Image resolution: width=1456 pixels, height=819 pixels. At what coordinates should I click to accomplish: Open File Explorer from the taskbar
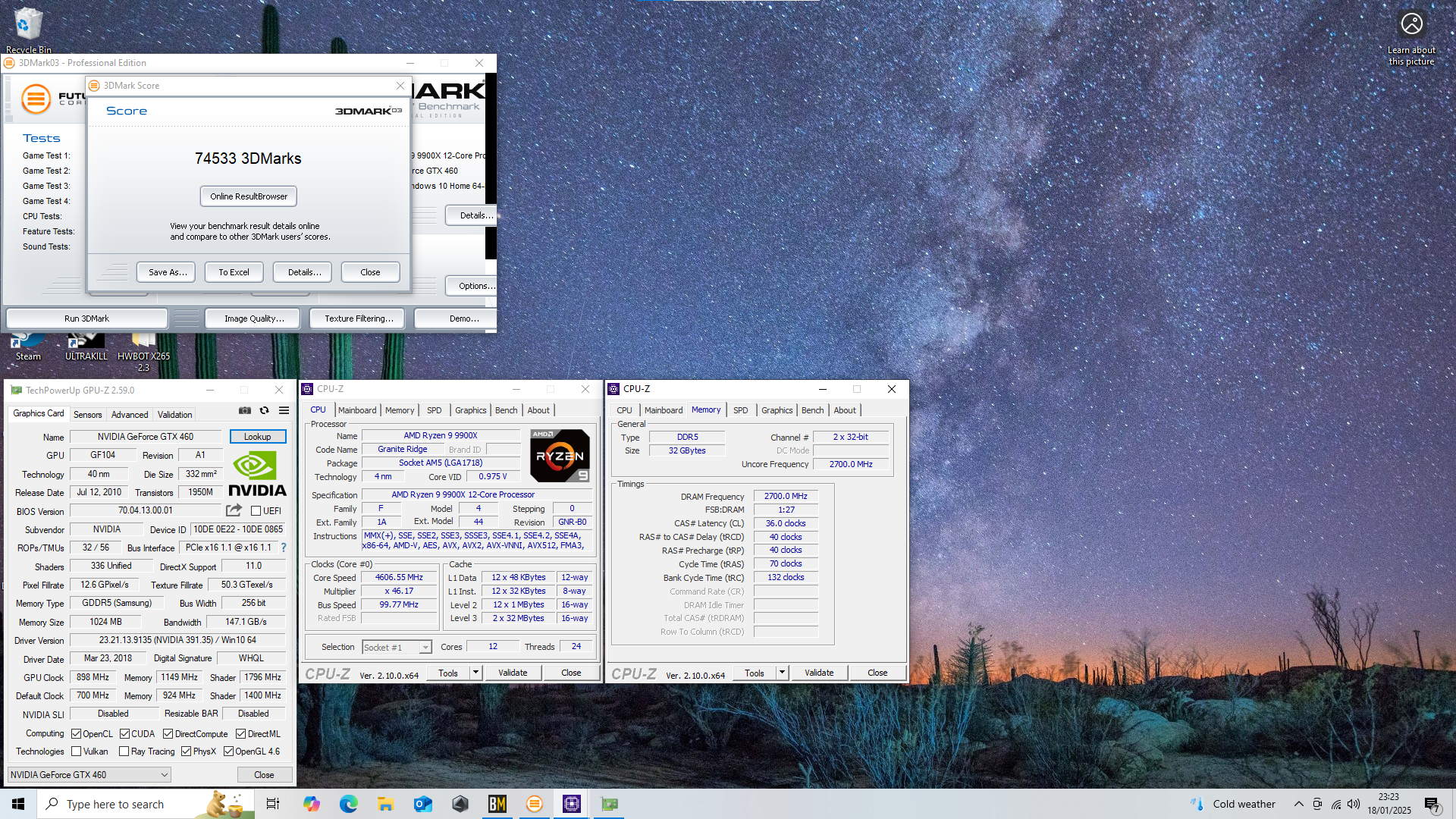point(385,804)
